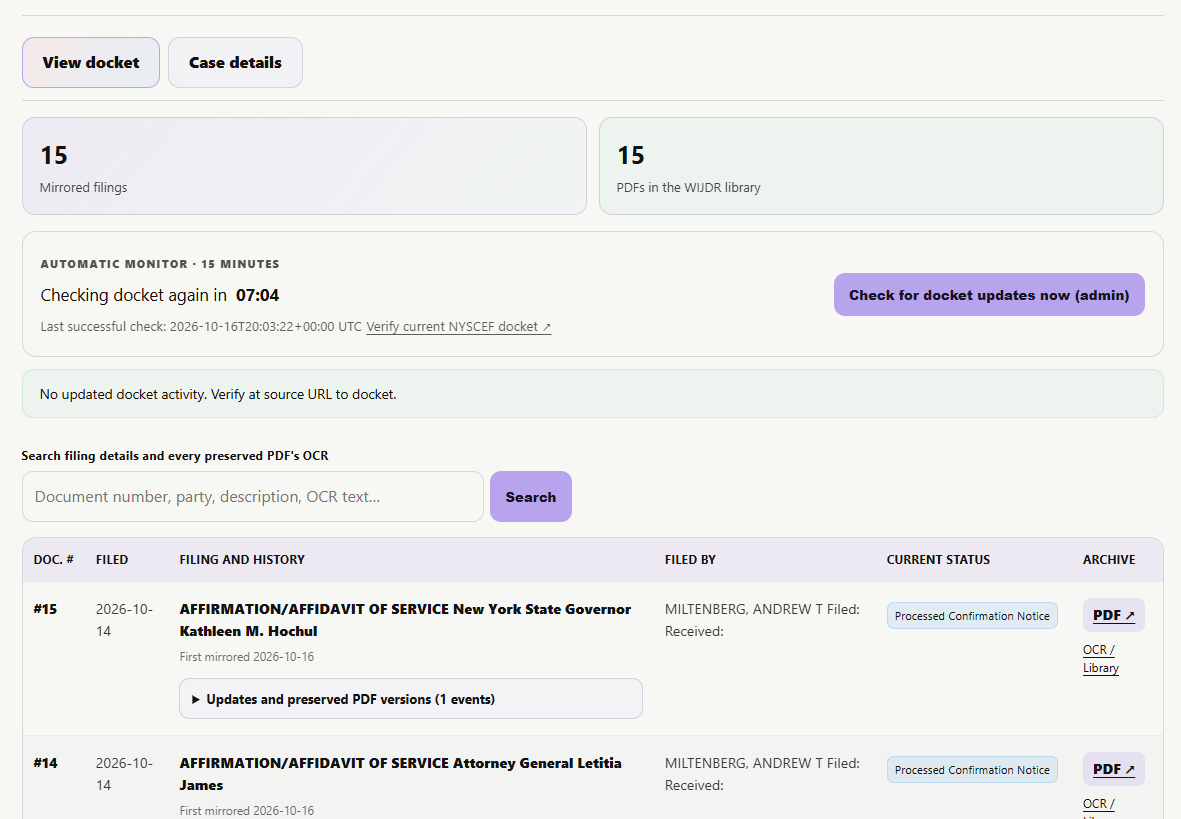Click the AUTOMATIC MONITOR · 15 MINUTES heading
Viewport: 1181px width, 819px height.
click(x=160, y=264)
